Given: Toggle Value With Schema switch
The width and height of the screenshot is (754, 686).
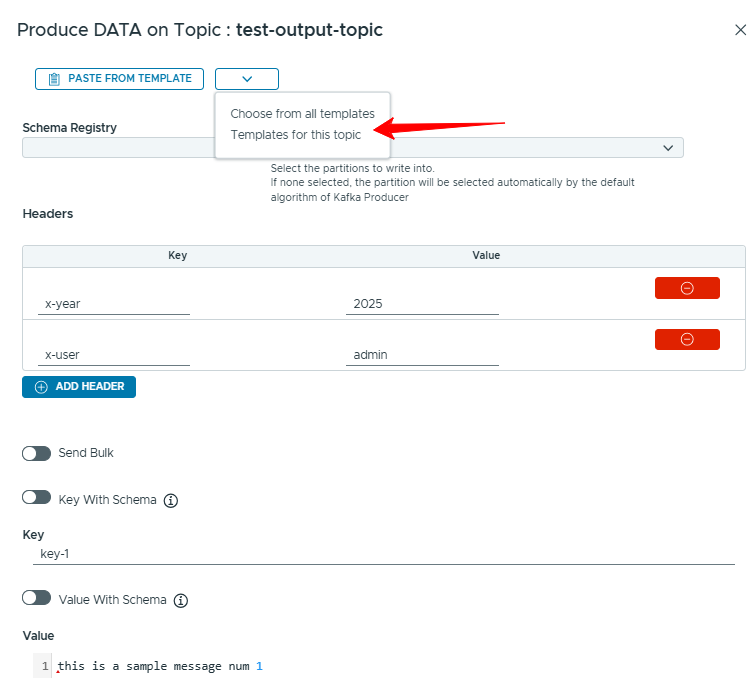Looking at the screenshot, I should pos(37,598).
